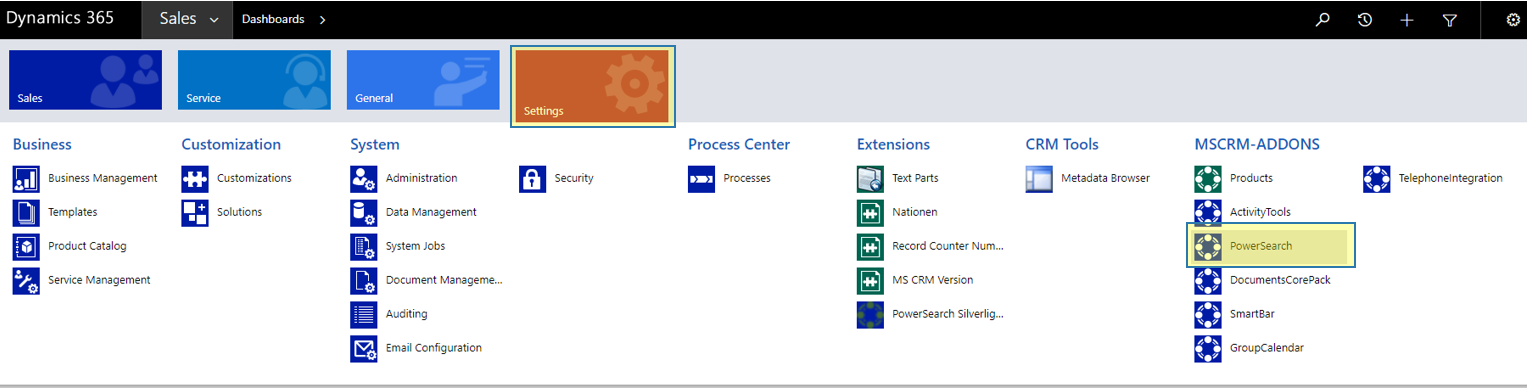The width and height of the screenshot is (1527, 388).
Task: Open Dashboards in the navigation bar
Action: coord(273,19)
